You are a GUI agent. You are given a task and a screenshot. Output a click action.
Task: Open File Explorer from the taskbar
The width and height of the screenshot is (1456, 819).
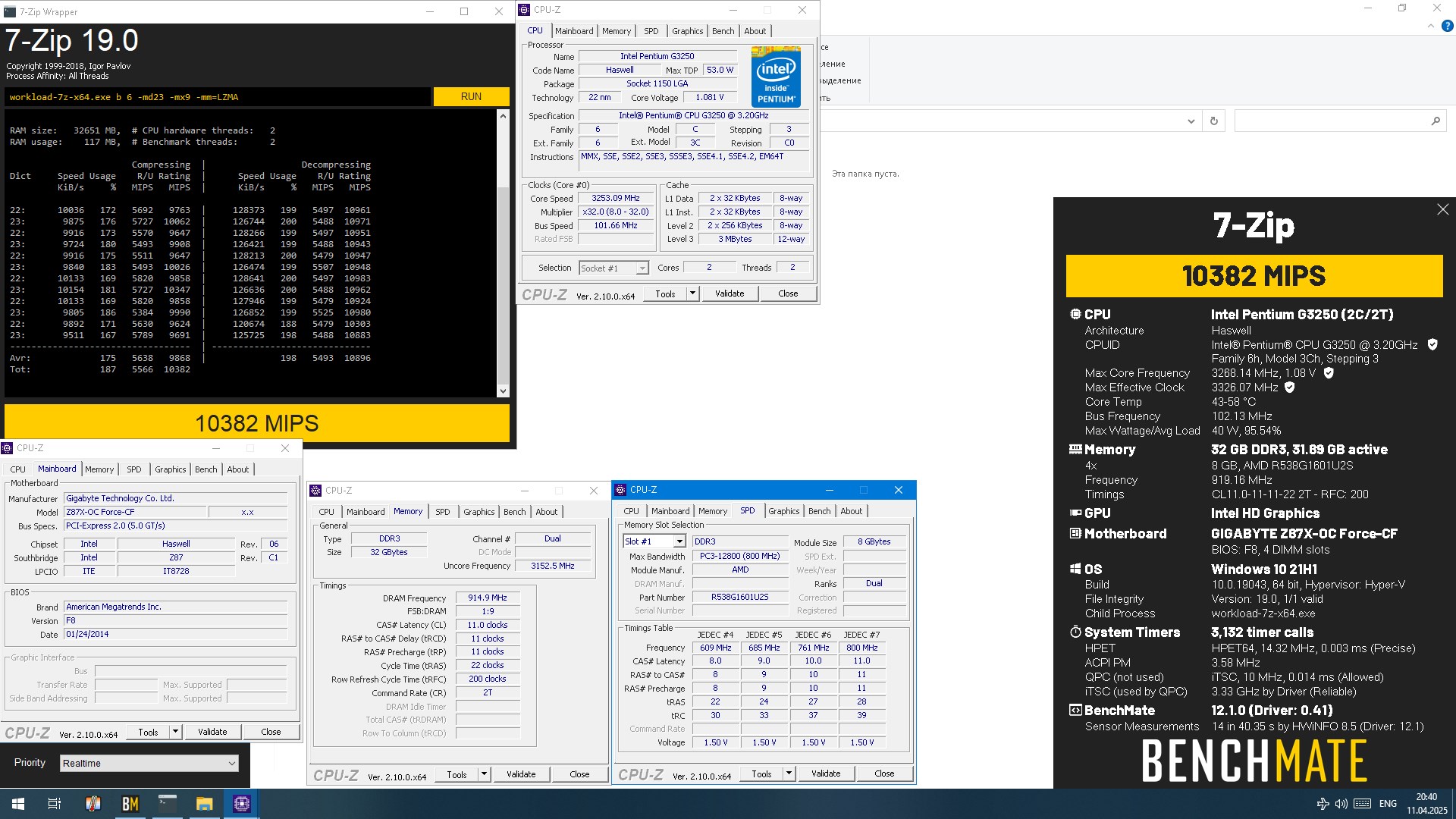pyautogui.click(x=204, y=804)
